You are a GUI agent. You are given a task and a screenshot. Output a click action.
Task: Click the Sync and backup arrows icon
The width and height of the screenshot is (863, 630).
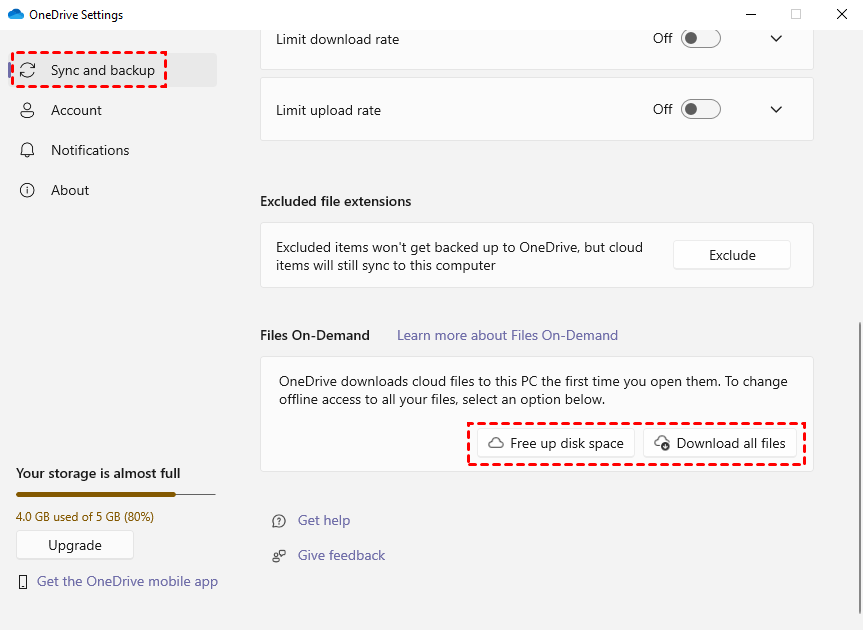pyautogui.click(x=28, y=70)
